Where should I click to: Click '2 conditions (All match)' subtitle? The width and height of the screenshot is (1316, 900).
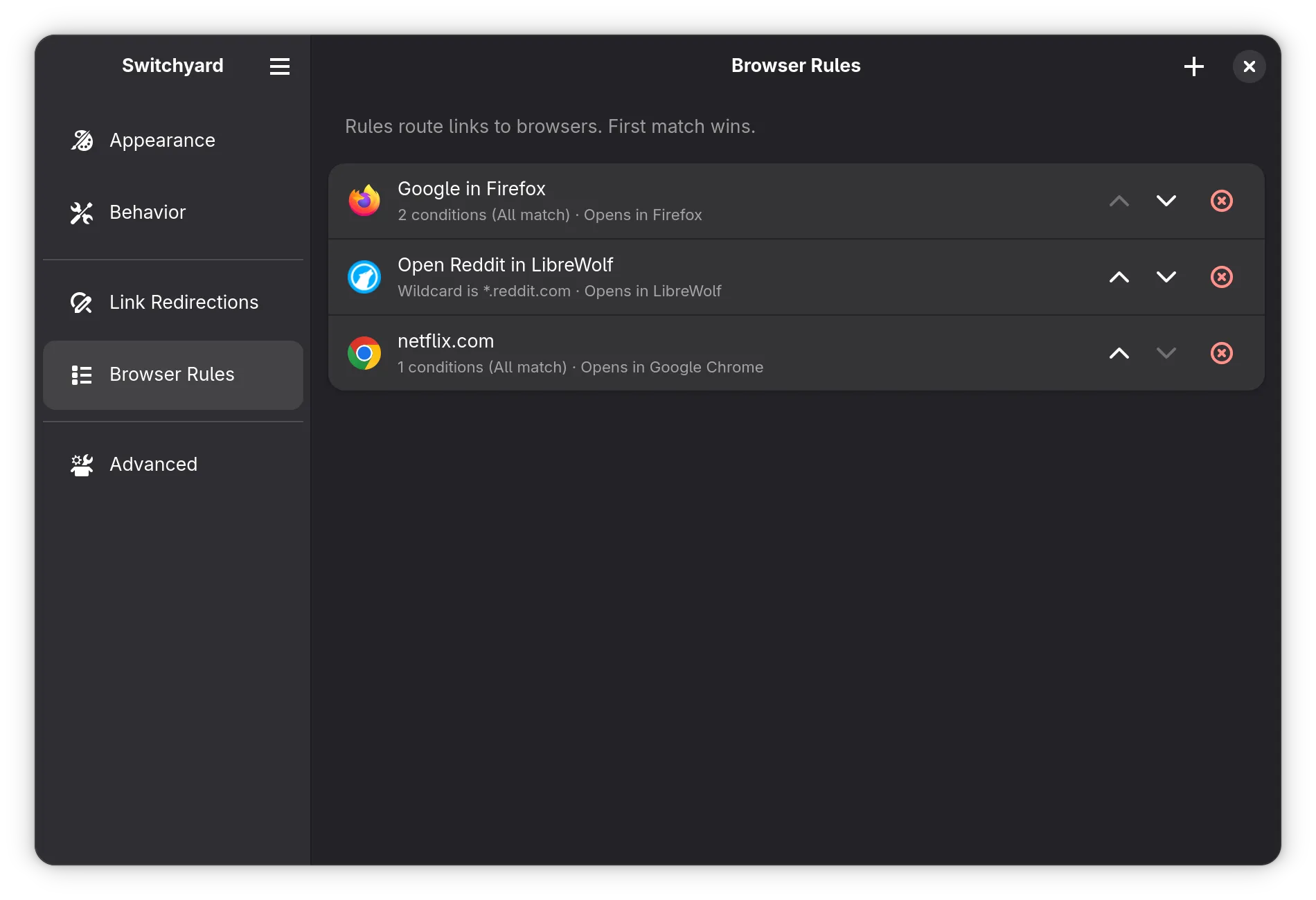tap(483, 215)
